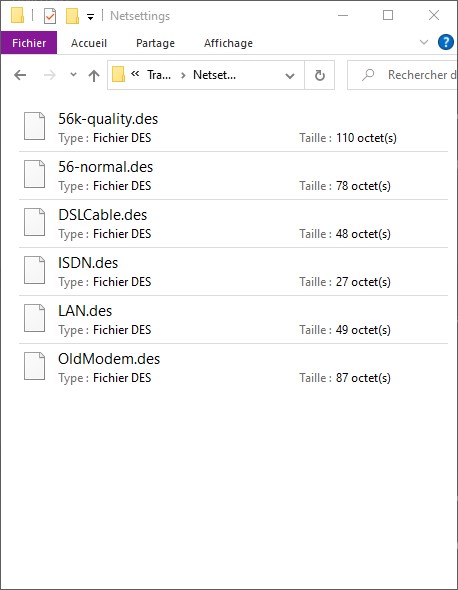
Task: Select the 56k-quality.des file icon
Action: (x=35, y=126)
